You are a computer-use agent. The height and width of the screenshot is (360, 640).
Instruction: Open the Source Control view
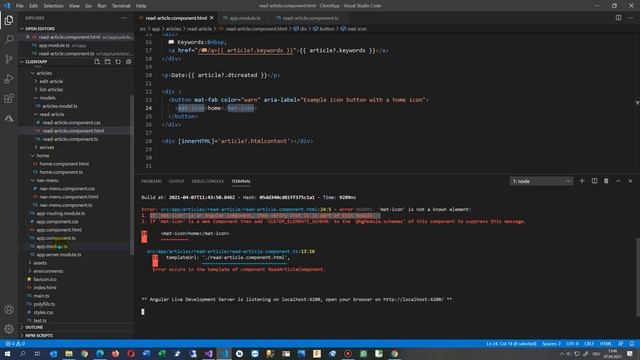[x=9, y=59]
